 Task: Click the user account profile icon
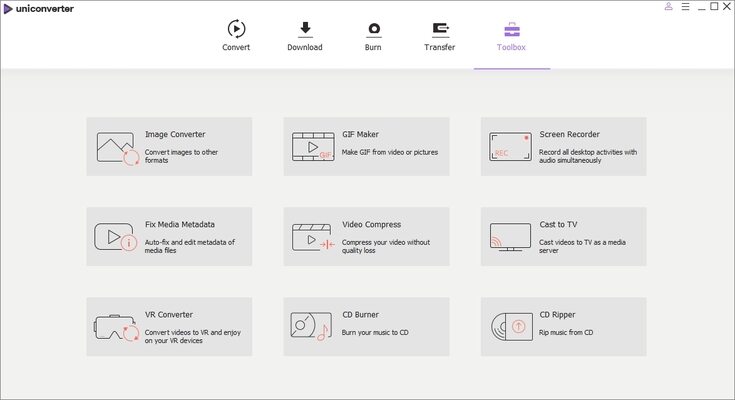pyautogui.click(x=668, y=7)
